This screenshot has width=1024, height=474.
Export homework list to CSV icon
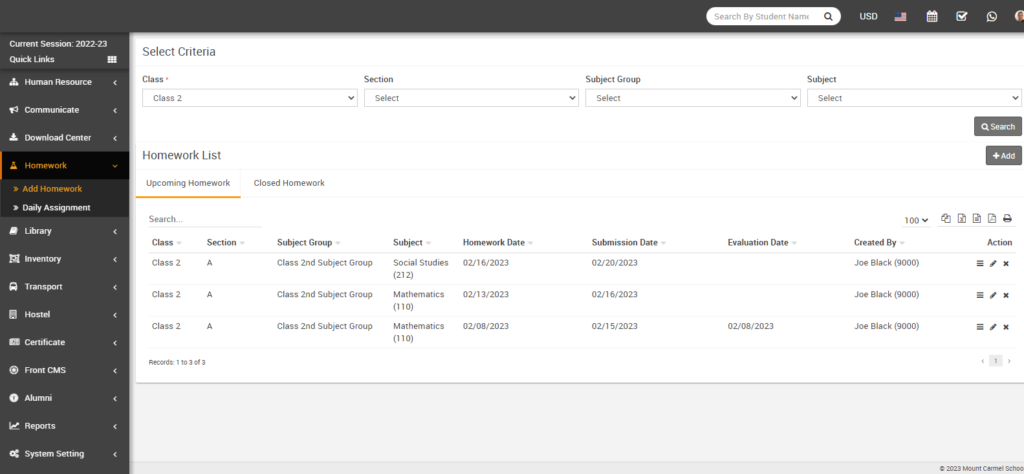point(977,219)
